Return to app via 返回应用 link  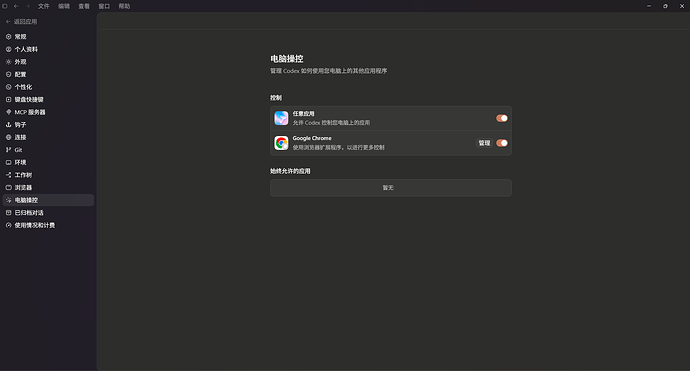(x=22, y=22)
